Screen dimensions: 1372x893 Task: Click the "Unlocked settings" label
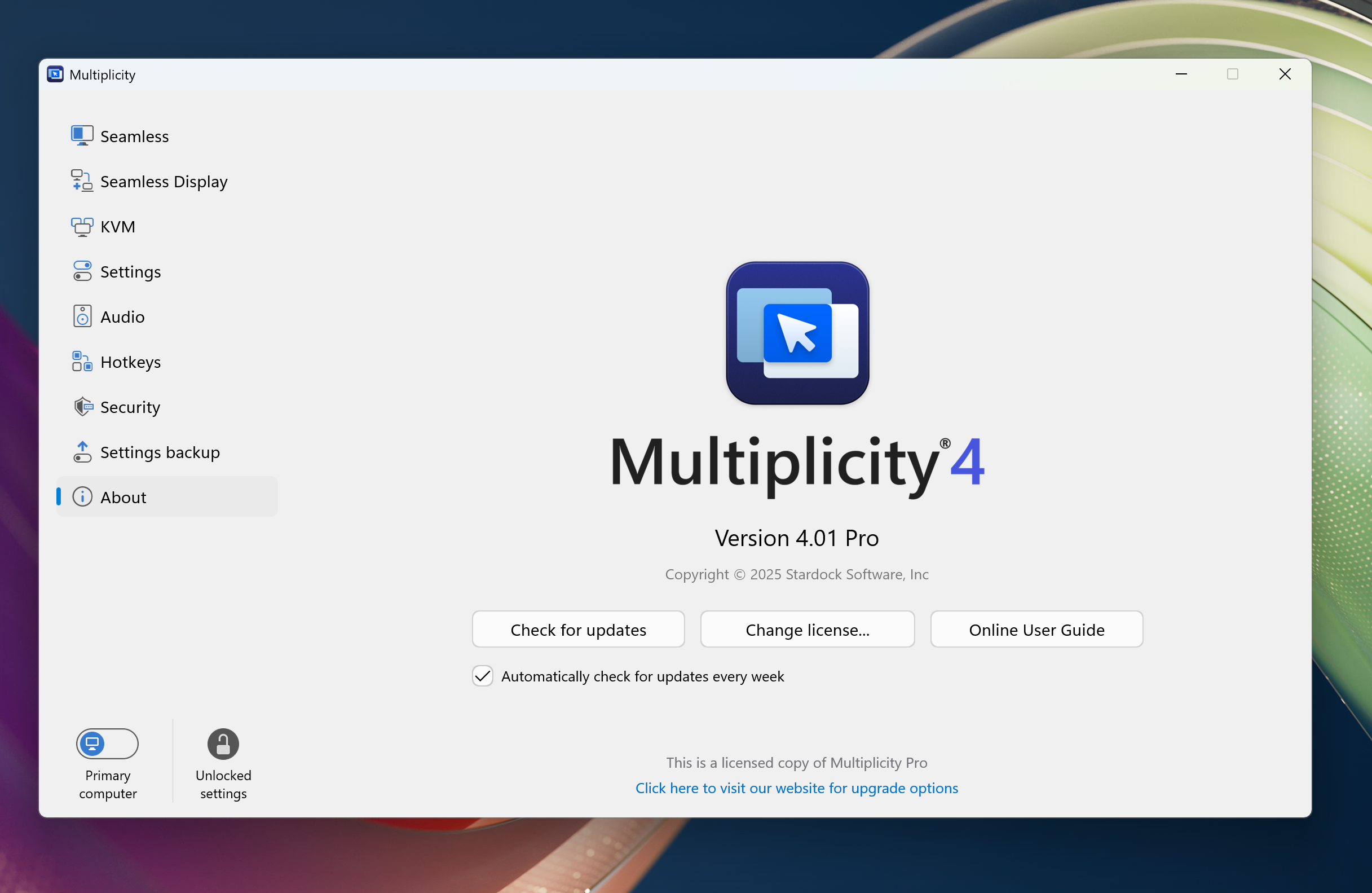click(223, 784)
